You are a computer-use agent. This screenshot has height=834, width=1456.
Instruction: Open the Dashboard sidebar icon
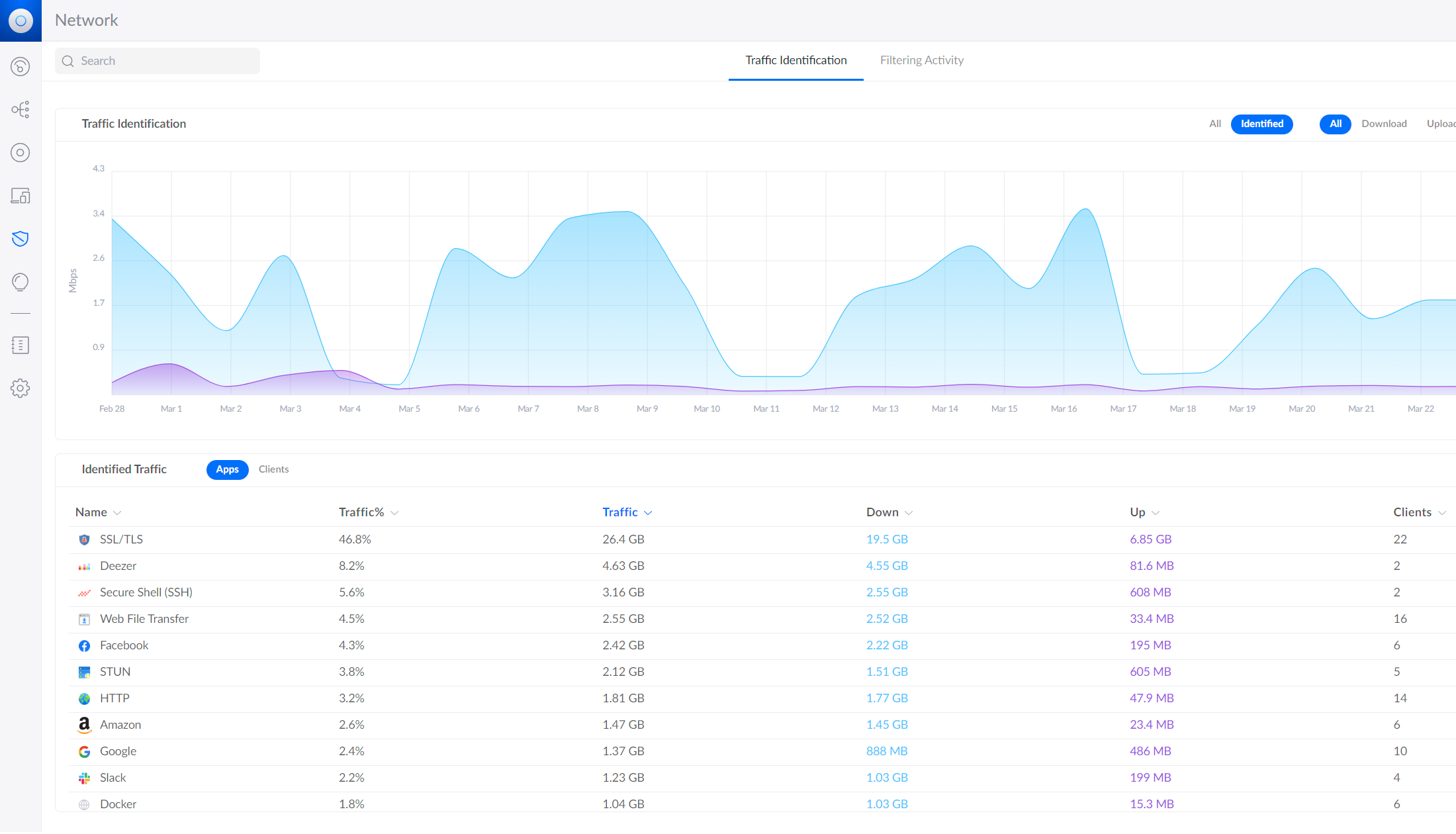(21, 67)
